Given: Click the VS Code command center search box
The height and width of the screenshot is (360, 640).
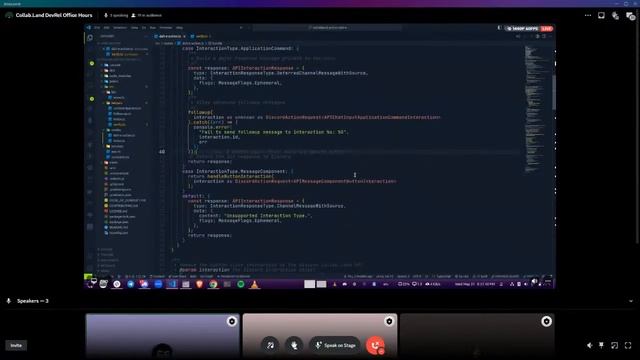Looking at the screenshot, I should tap(327, 28).
